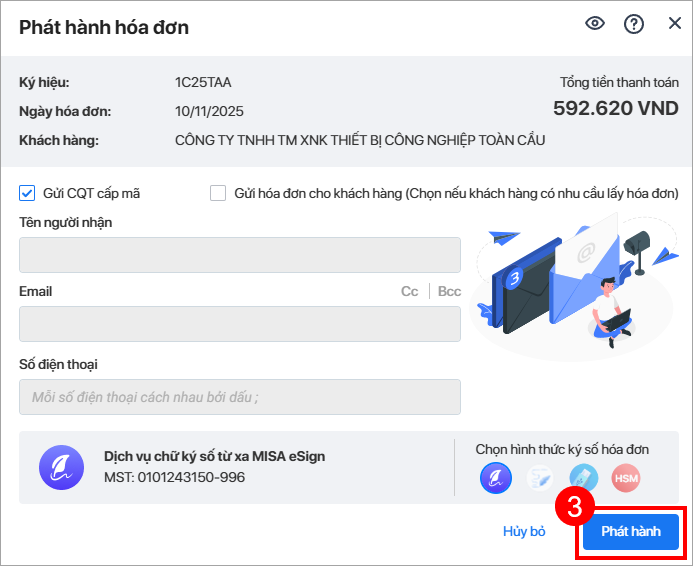
Task: Uncheck the Gửi CQT cấp mã checkbox
Action: [27, 193]
